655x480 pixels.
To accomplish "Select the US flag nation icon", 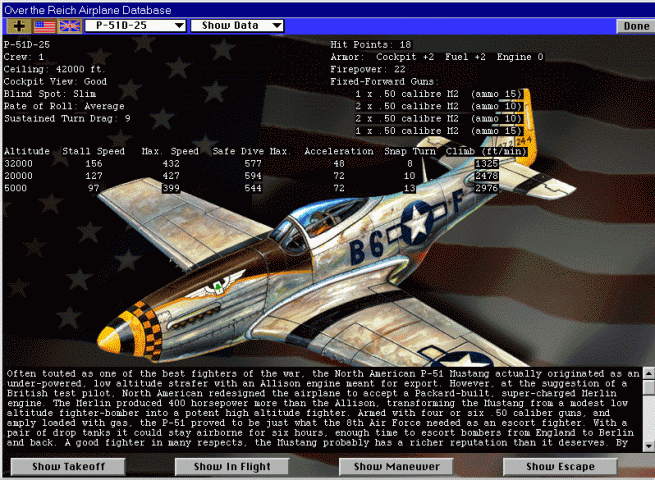I will pos(45,26).
